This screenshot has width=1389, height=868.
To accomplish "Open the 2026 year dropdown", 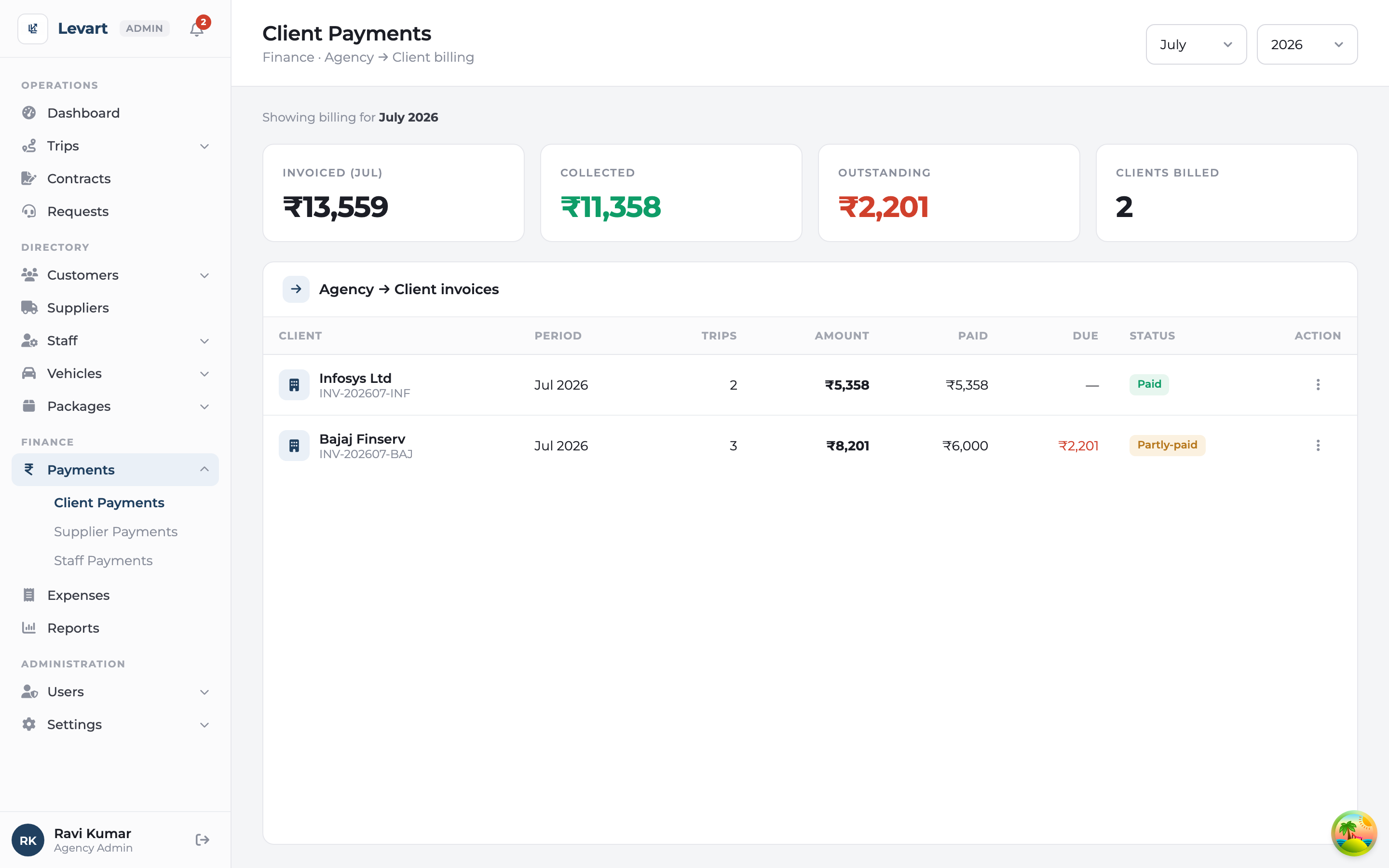I will coord(1307,44).
